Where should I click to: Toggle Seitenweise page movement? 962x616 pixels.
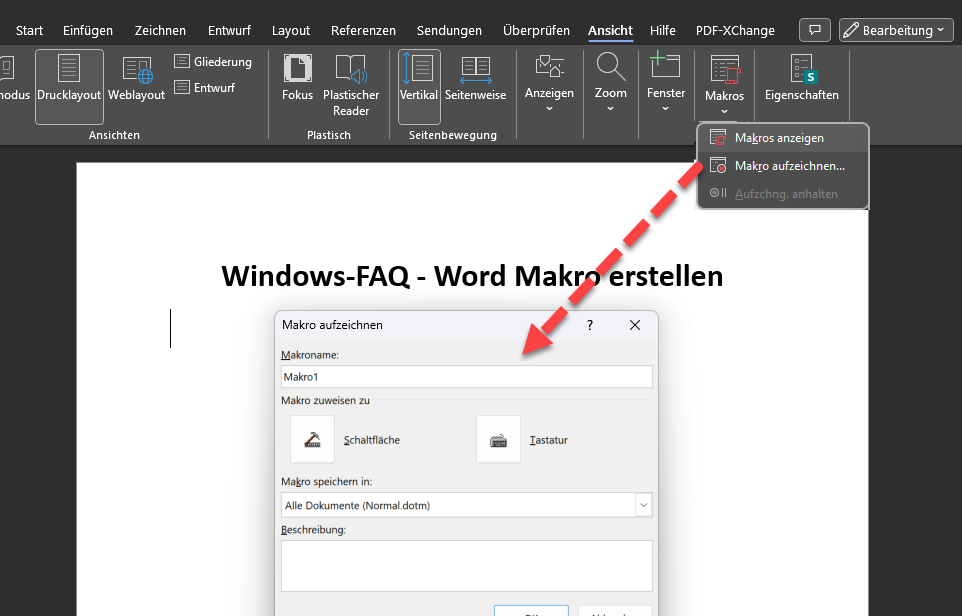point(475,80)
